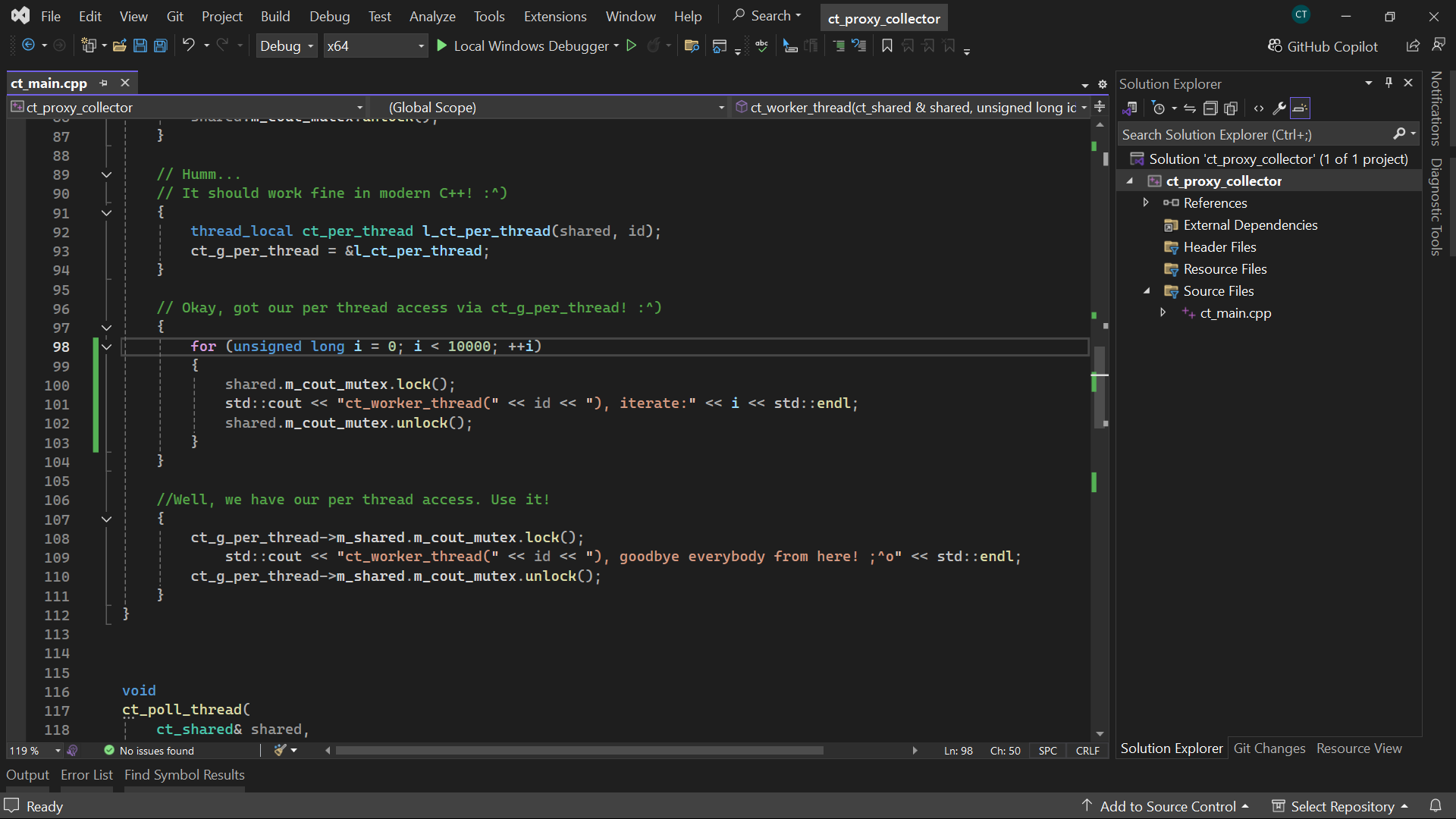Save ct_main.cpp with the single disk icon

[x=140, y=45]
